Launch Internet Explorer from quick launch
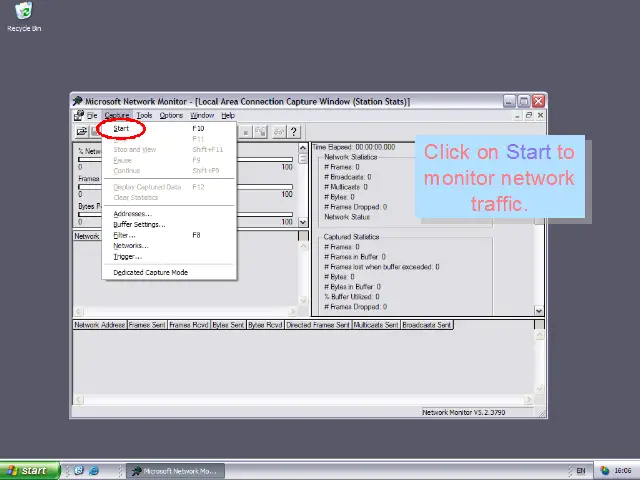This screenshot has width=640, height=480. [94, 471]
